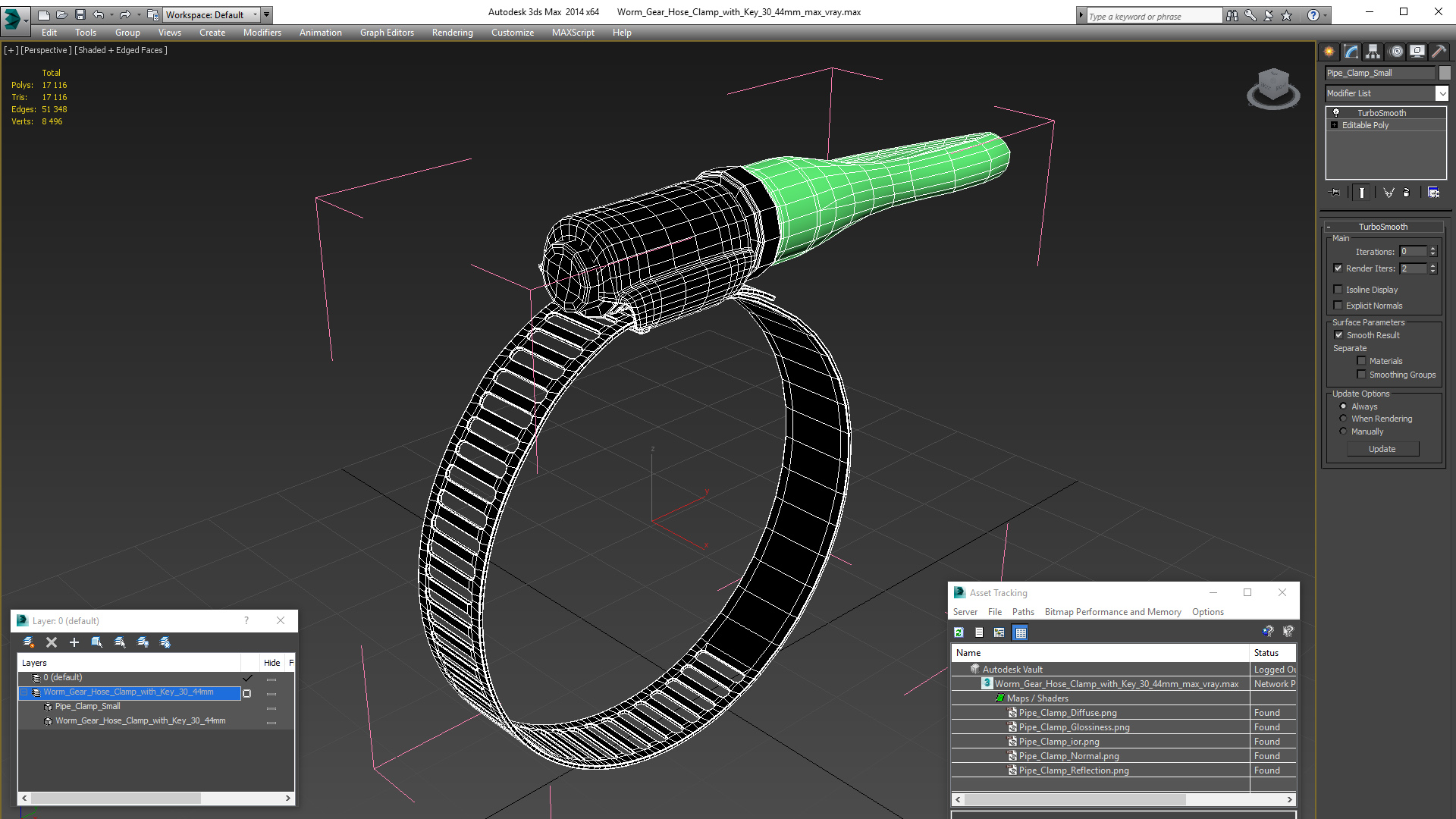Click Create New Layer icon in Layer dialog
Image resolution: width=1456 pixels, height=819 pixels.
pos(29,642)
